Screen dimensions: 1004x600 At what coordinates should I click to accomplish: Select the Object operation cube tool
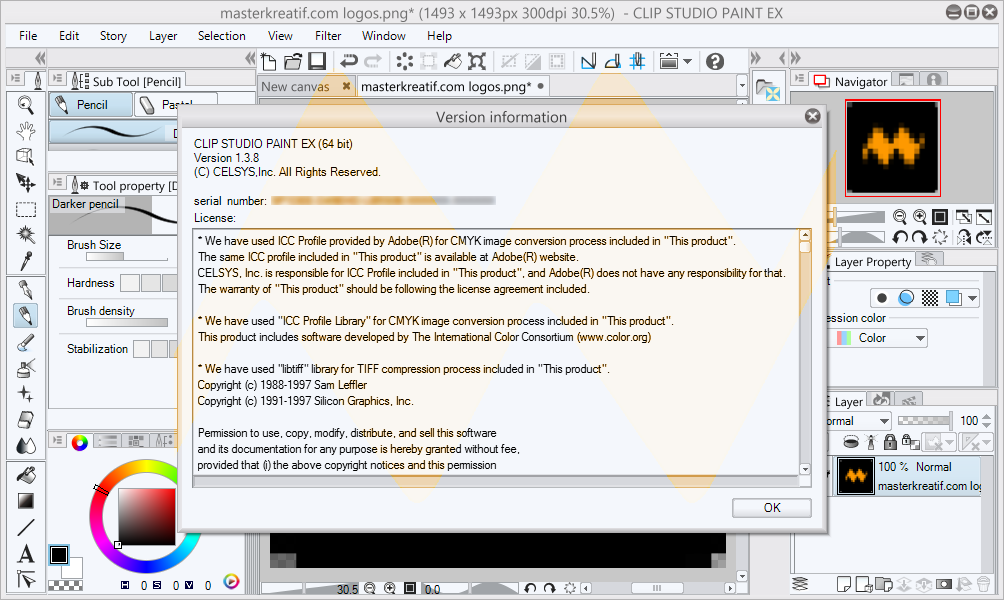[26, 157]
